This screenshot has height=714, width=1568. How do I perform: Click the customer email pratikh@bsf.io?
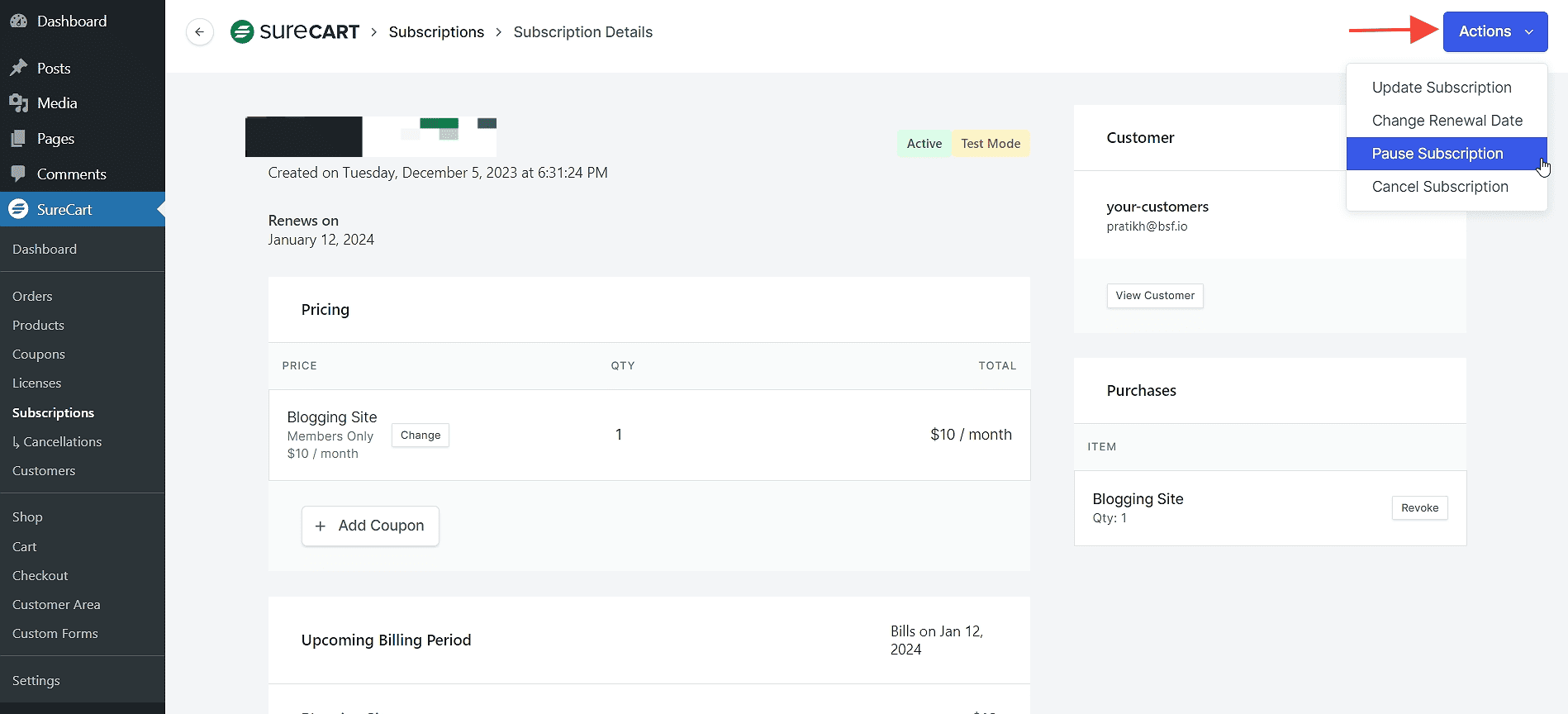[x=1147, y=226]
